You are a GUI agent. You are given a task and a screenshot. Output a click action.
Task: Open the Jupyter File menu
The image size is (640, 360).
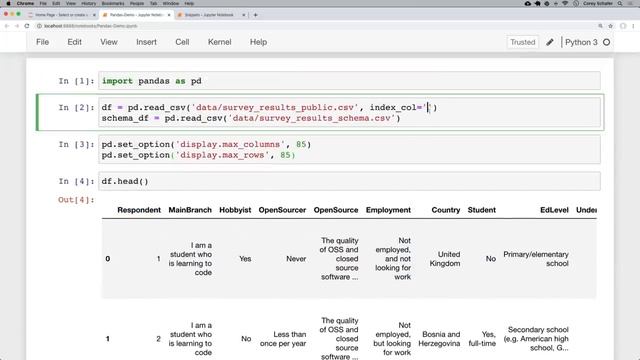(x=42, y=42)
